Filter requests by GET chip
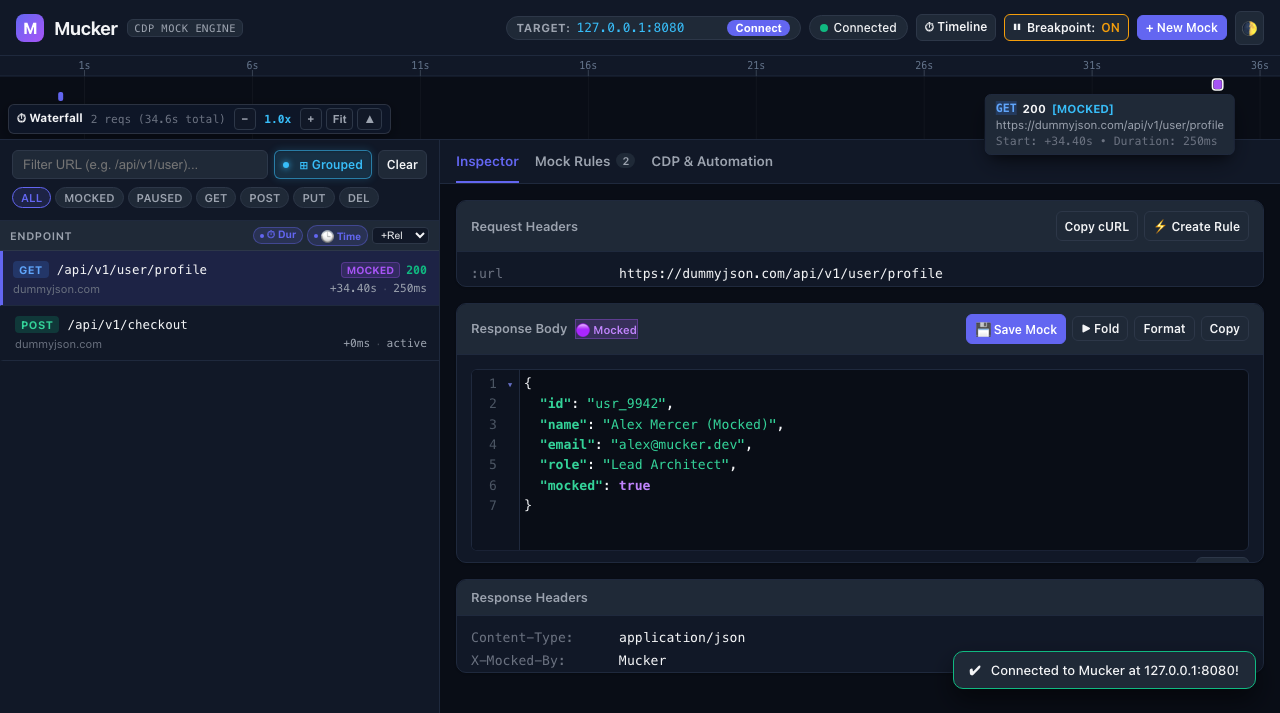Image resolution: width=1280 pixels, height=713 pixels. pyautogui.click(x=216, y=198)
